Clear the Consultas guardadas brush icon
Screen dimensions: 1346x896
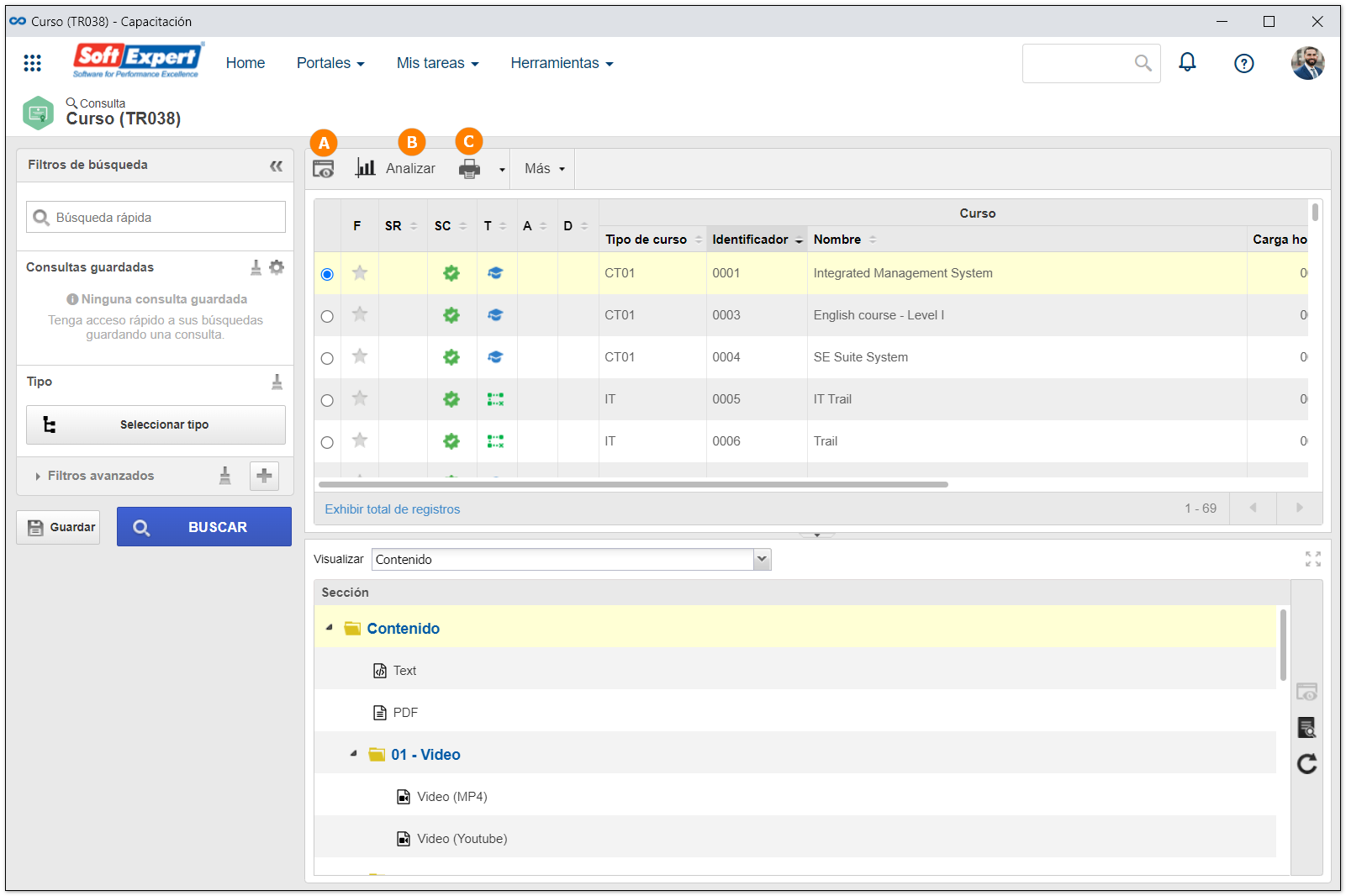(x=256, y=267)
